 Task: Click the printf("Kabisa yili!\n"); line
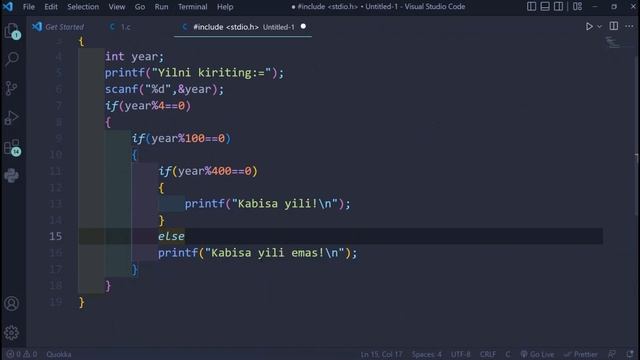(x=267, y=203)
